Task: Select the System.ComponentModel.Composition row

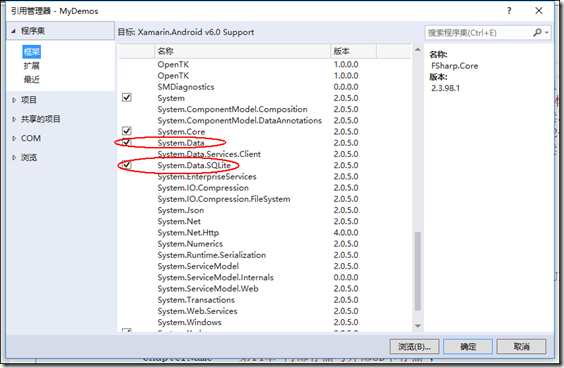Action: coord(265,109)
